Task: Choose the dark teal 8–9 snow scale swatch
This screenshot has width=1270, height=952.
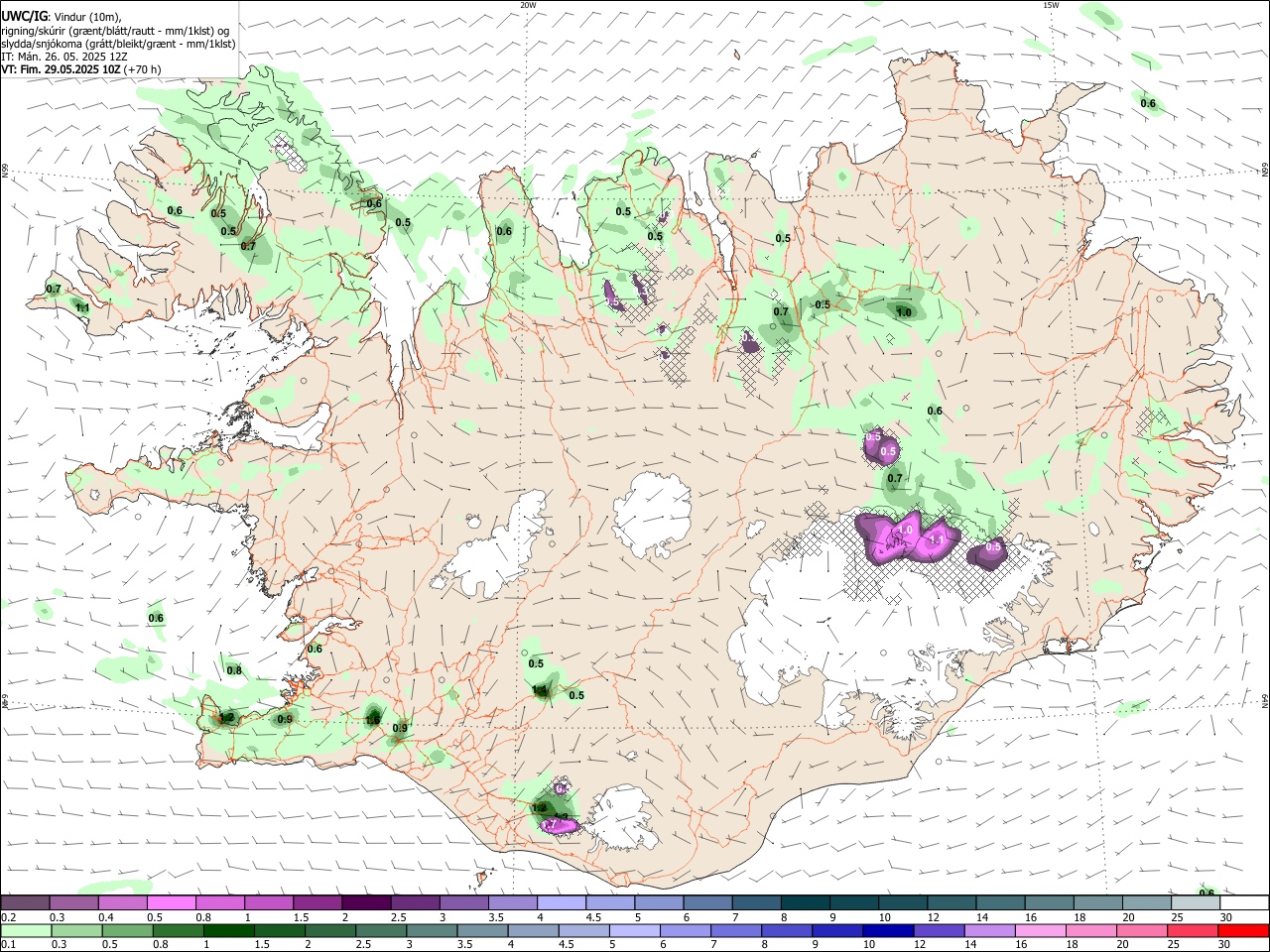Action: (x=806, y=902)
